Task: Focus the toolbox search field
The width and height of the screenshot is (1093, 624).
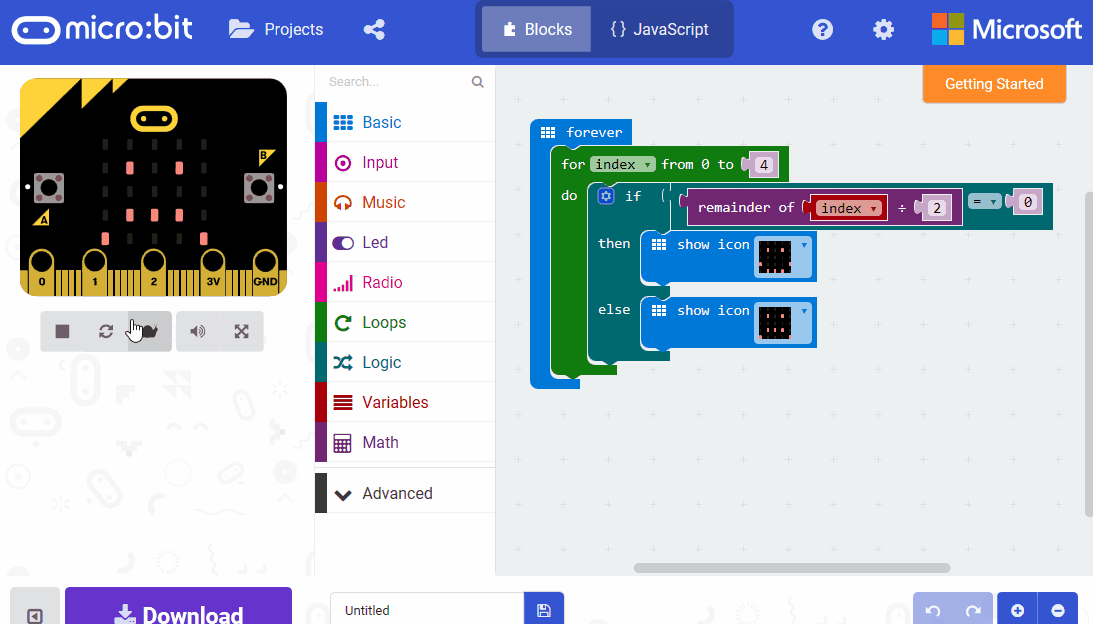Action: [397, 82]
